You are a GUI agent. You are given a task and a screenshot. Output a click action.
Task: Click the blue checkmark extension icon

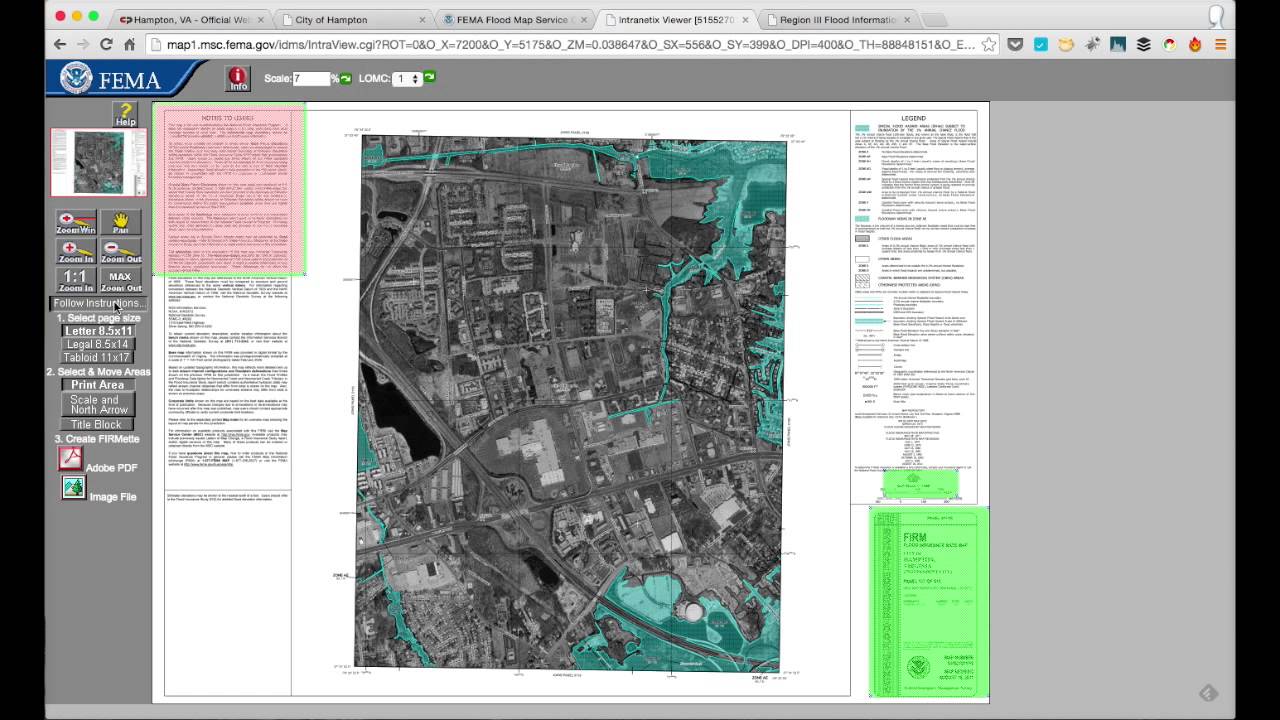(x=1041, y=44)
